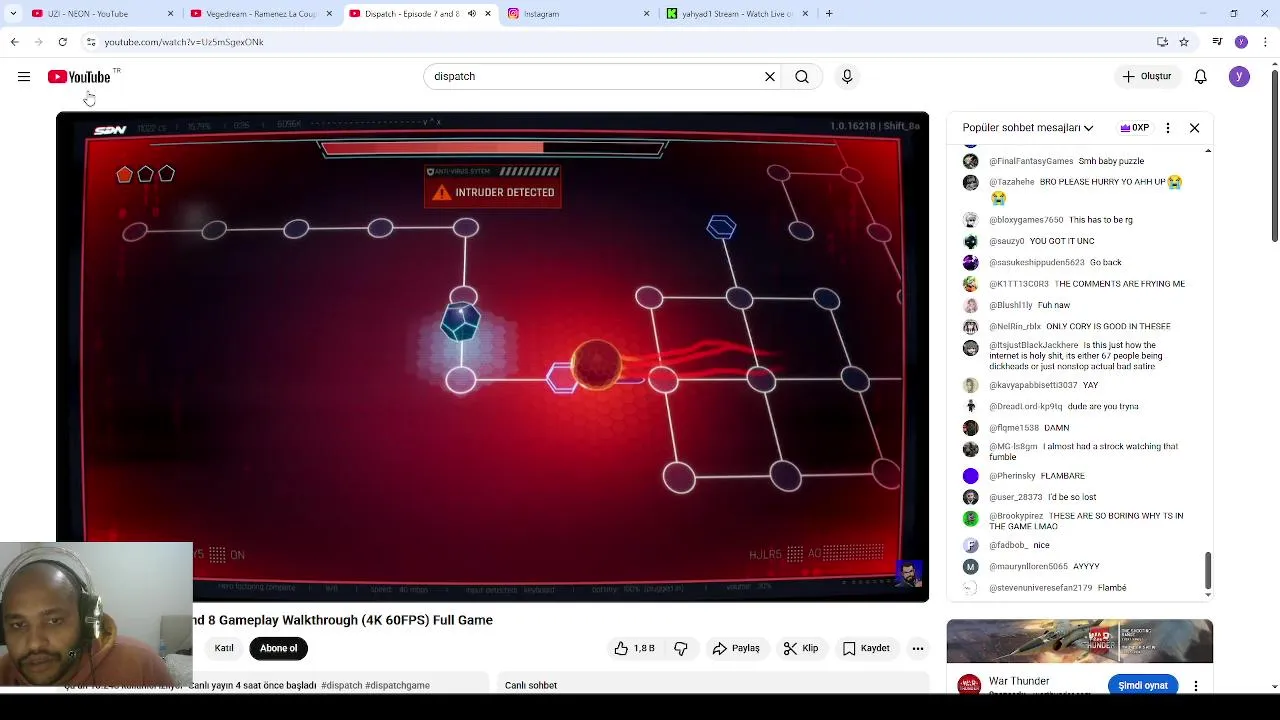Dislike the video with thumbs down

681,648
